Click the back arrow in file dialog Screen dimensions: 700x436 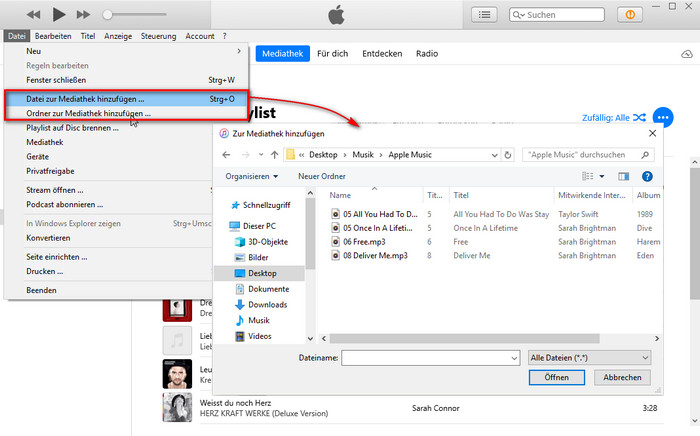(226, 155)
